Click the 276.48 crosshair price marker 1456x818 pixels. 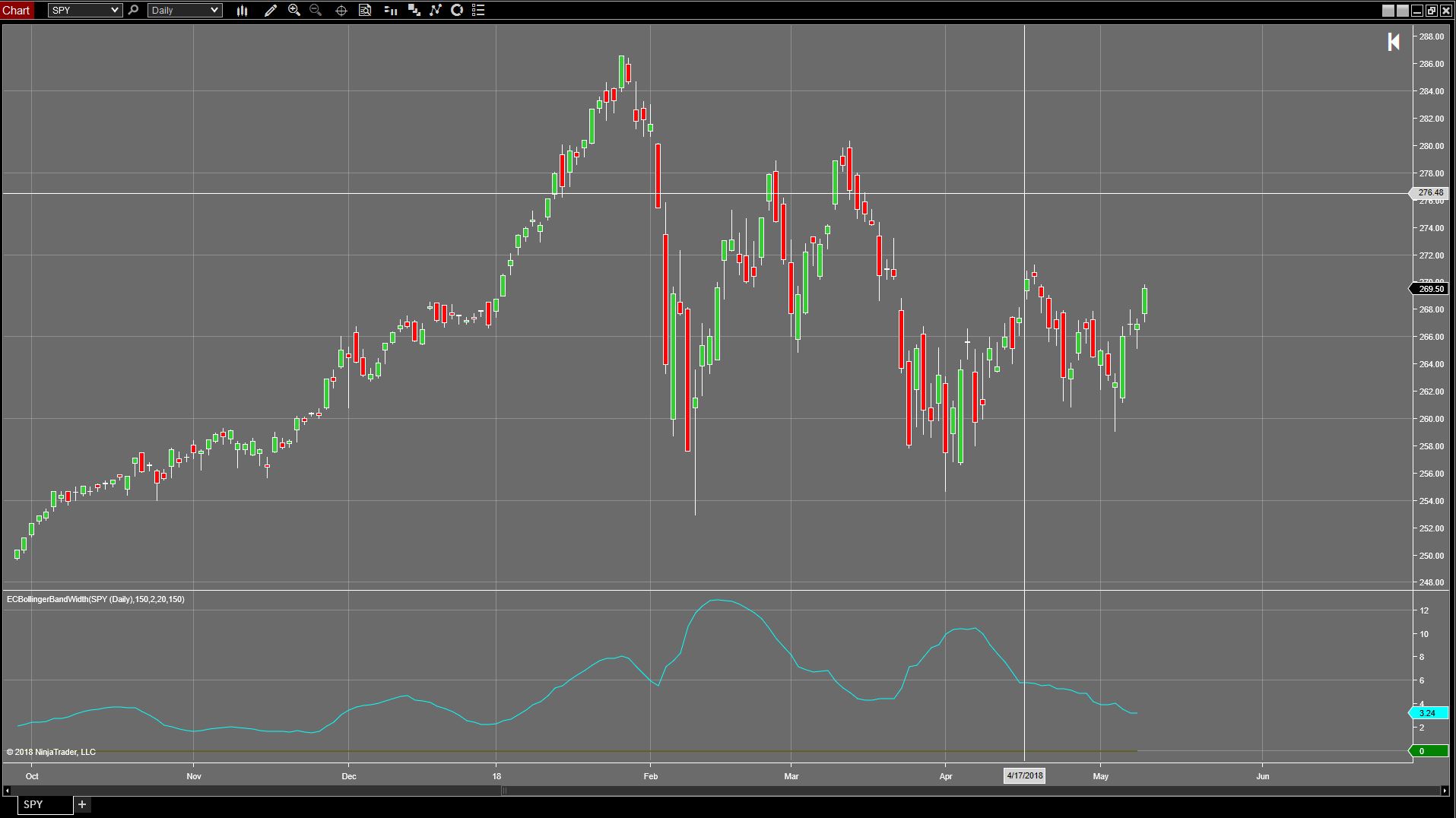pyautogui.click(x=1429, y=193)
